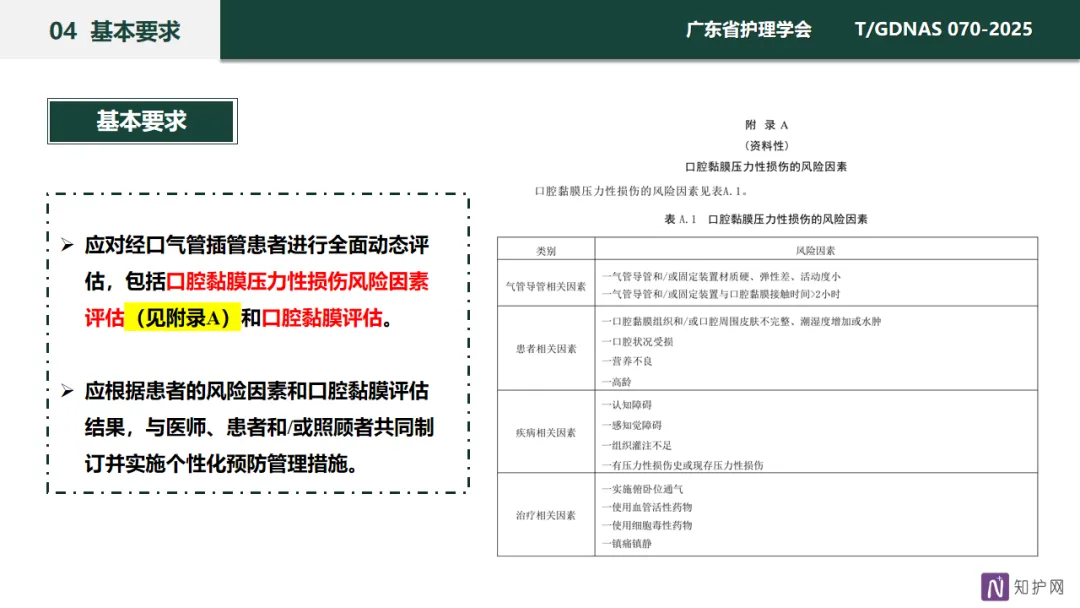The width and height of the screenshot is (1080, 608).
Task: Click the line ending '潮湿度增加或水肿'
Action: [x=741, y=321]
